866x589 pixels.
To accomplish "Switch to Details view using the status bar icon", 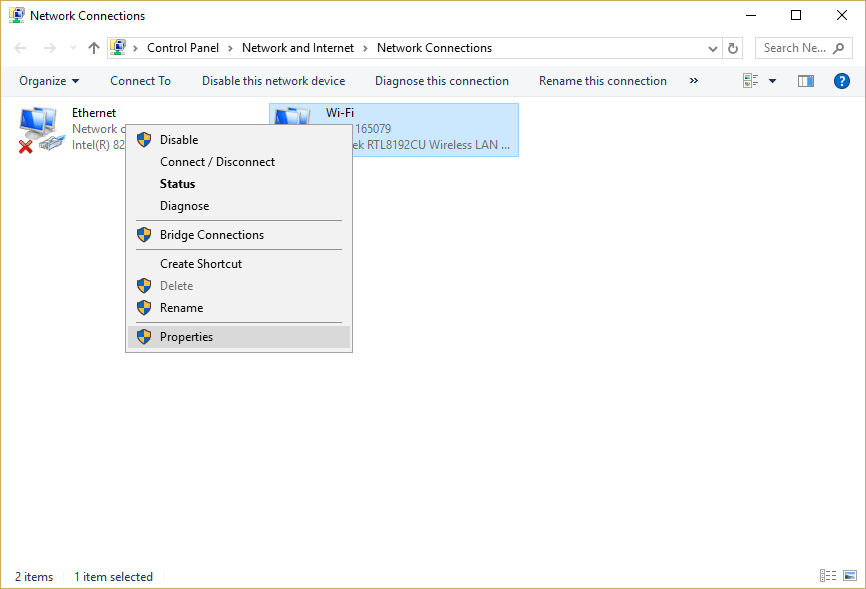I will click(828, 575).
